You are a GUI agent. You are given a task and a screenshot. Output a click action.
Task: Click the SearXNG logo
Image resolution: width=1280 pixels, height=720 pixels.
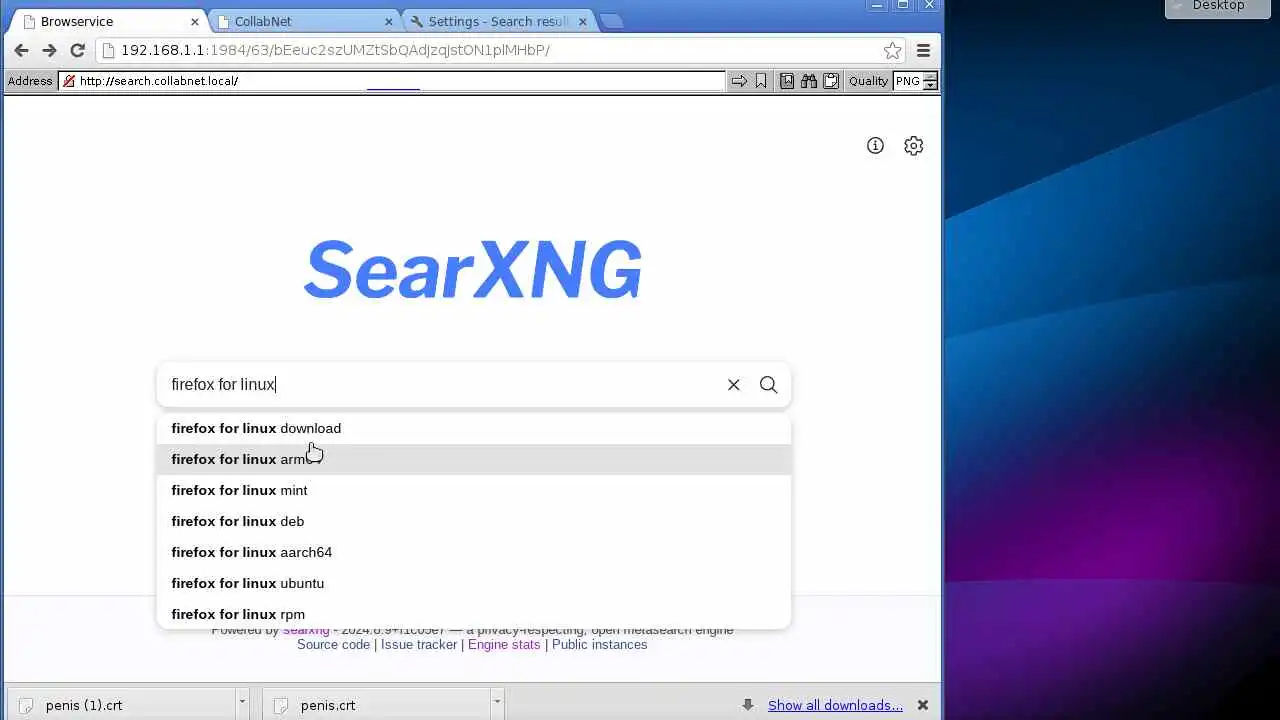click(473, 270)
